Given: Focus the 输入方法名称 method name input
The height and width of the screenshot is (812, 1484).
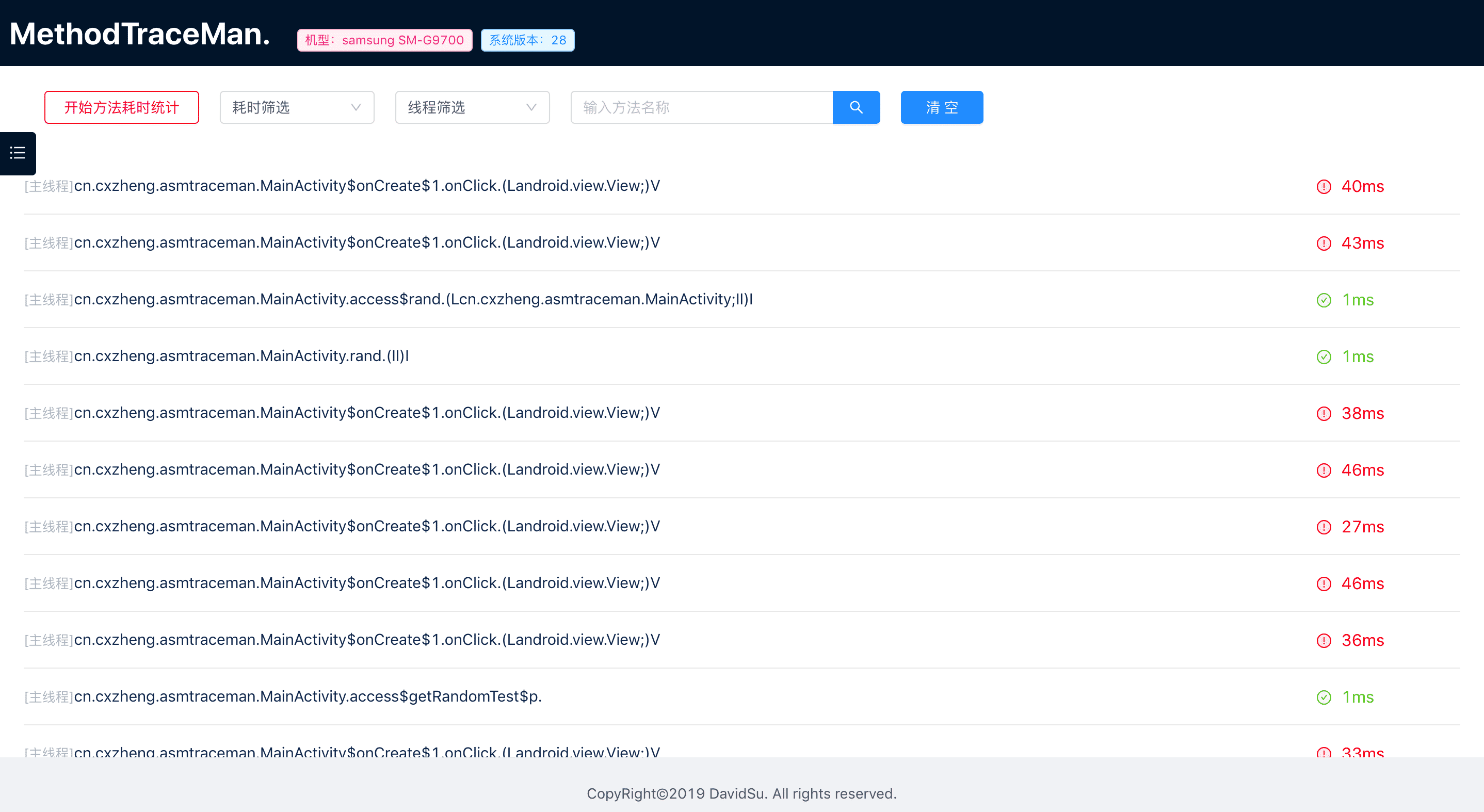Looking at the screenshot, I should pos(701,107).
